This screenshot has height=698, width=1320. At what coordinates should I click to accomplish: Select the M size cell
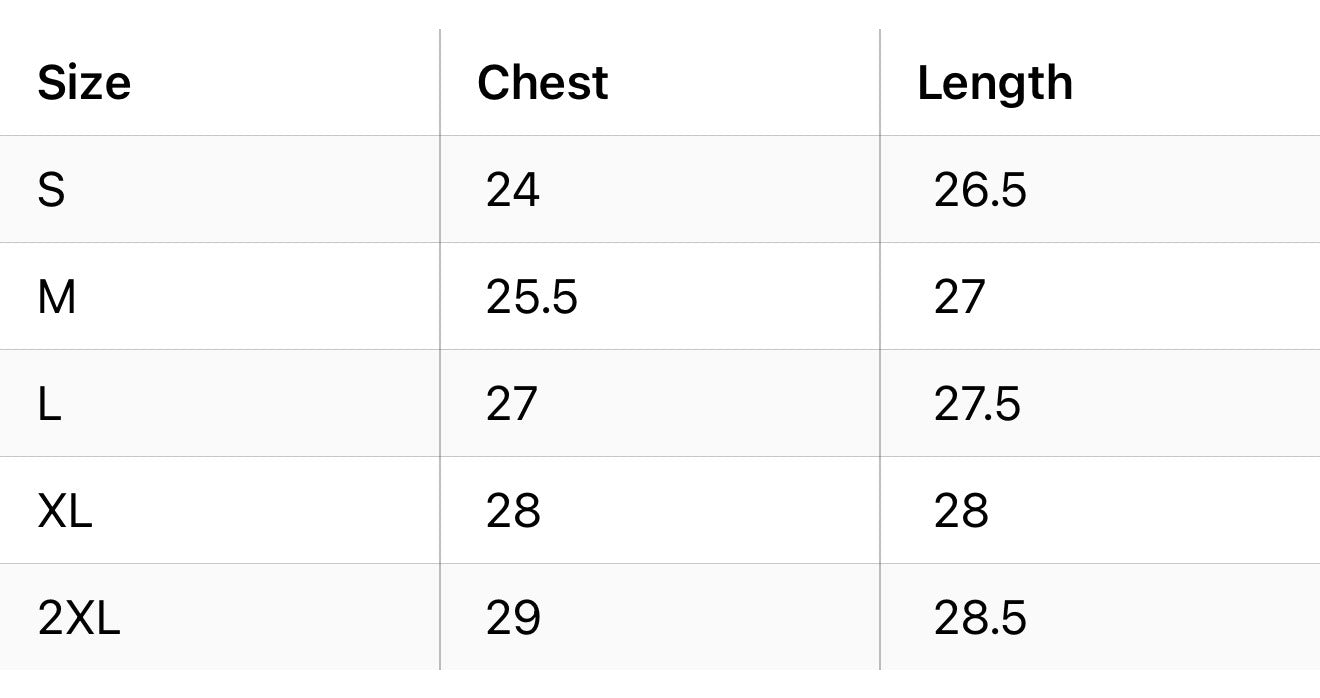[x=57, y=297]
